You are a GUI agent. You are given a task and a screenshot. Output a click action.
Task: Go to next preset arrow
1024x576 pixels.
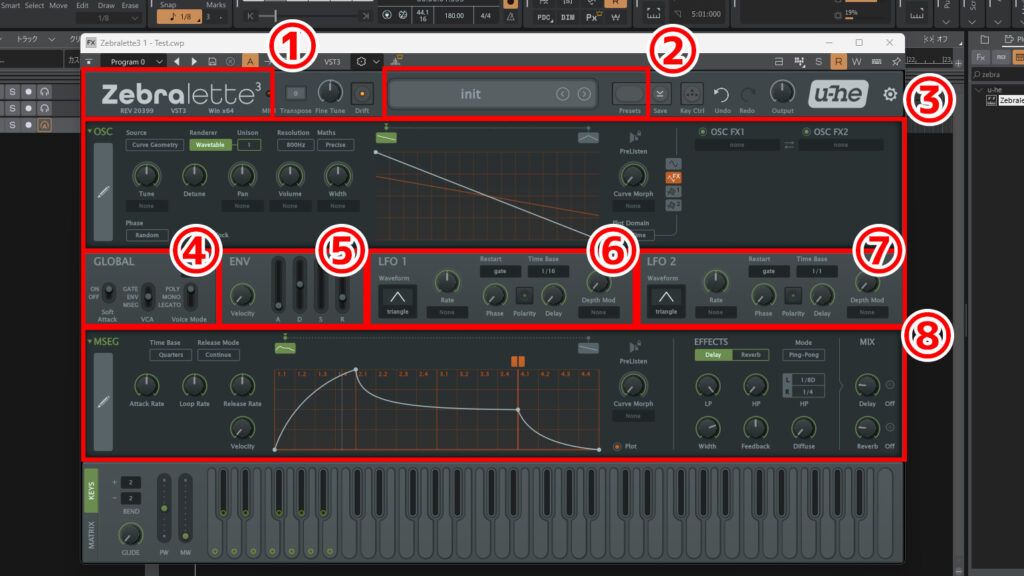point(584,94)
